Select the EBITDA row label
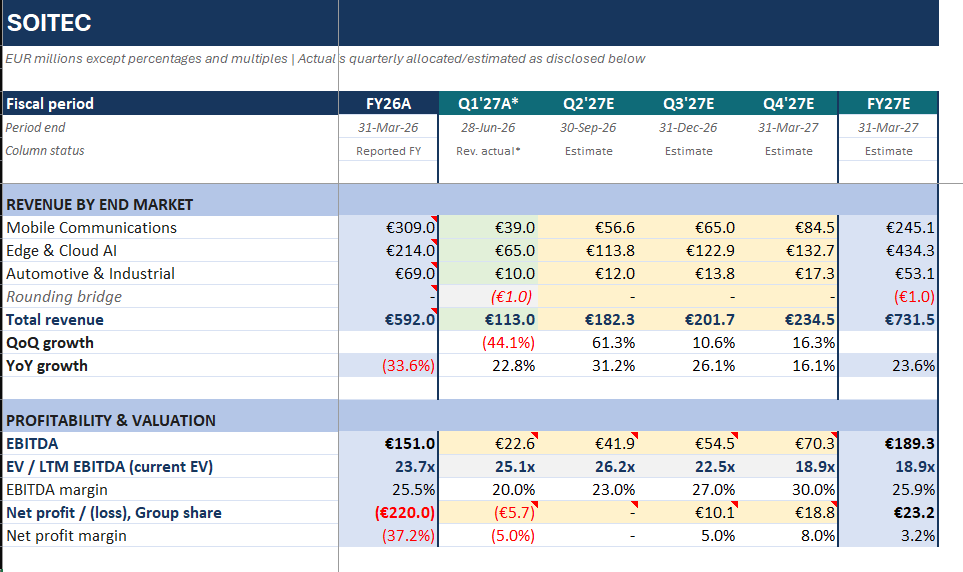 [170, 444]
